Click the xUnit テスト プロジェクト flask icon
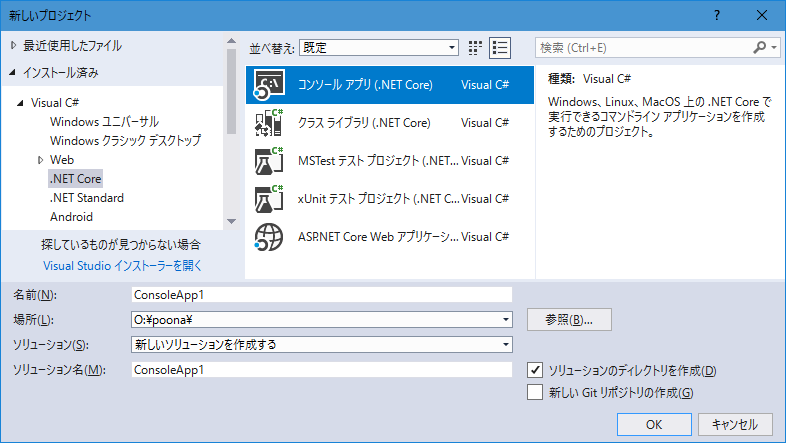 point(269,199)
